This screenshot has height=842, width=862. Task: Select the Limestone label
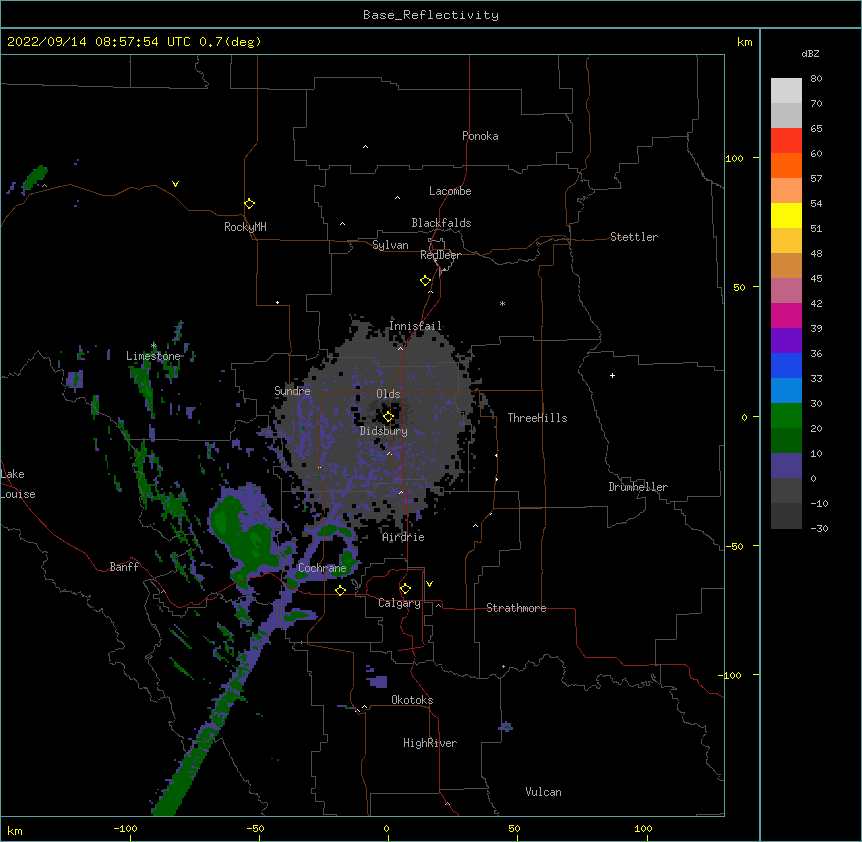coord(153,356)
